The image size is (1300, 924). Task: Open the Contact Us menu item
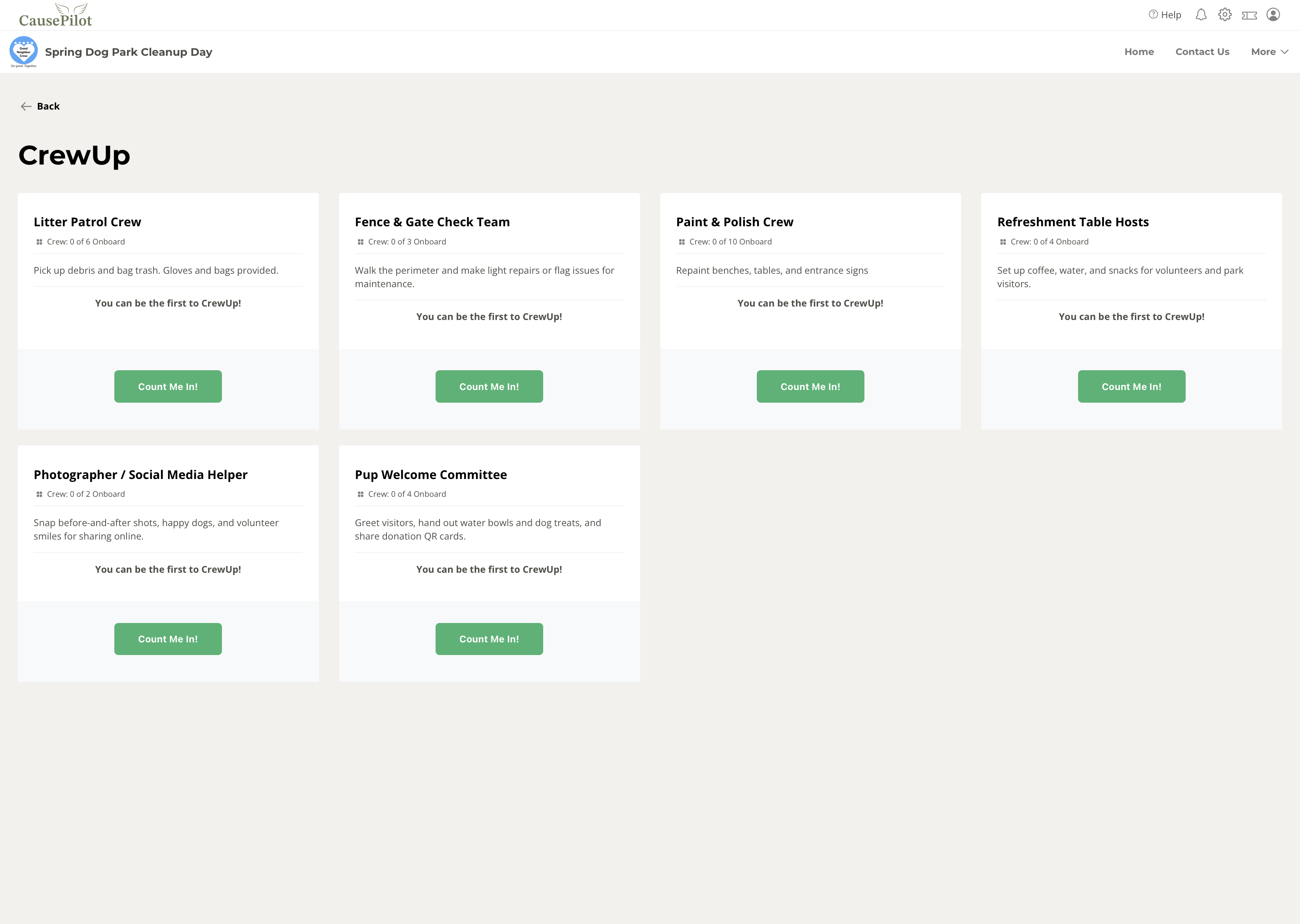tap(1202, 52)
